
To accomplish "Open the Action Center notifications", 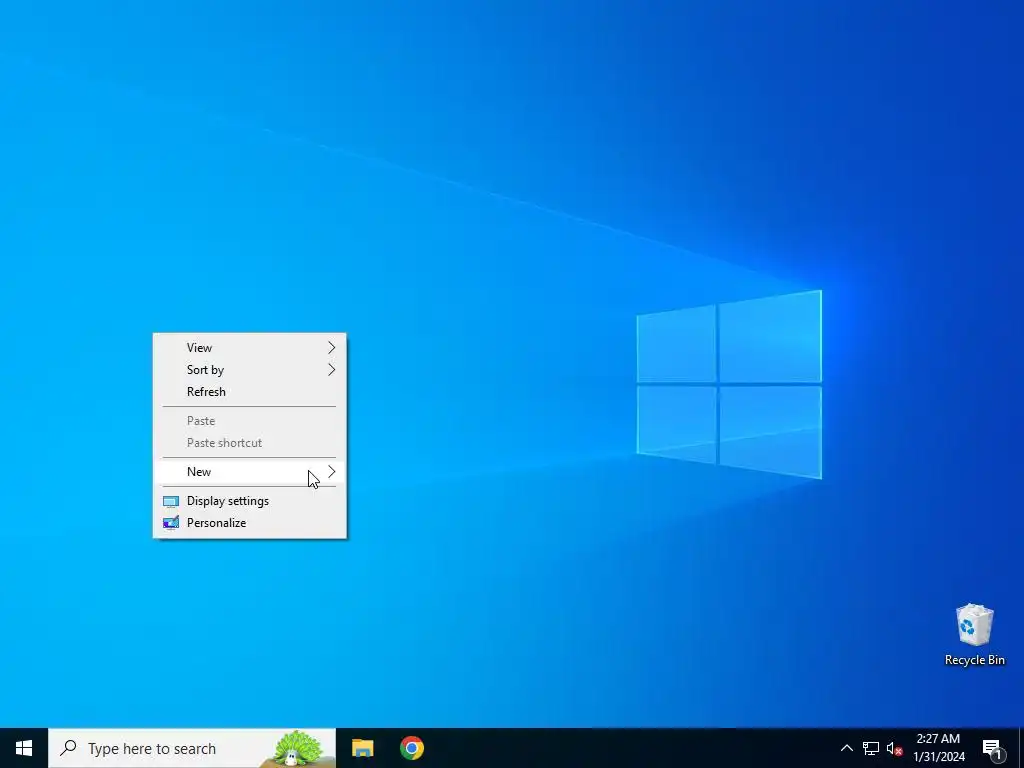I will pos(992,748).
